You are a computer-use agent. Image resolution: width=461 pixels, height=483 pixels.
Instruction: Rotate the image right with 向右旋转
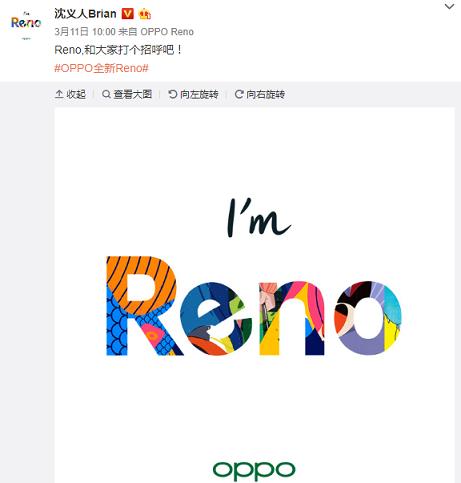[x=260, y=94]
